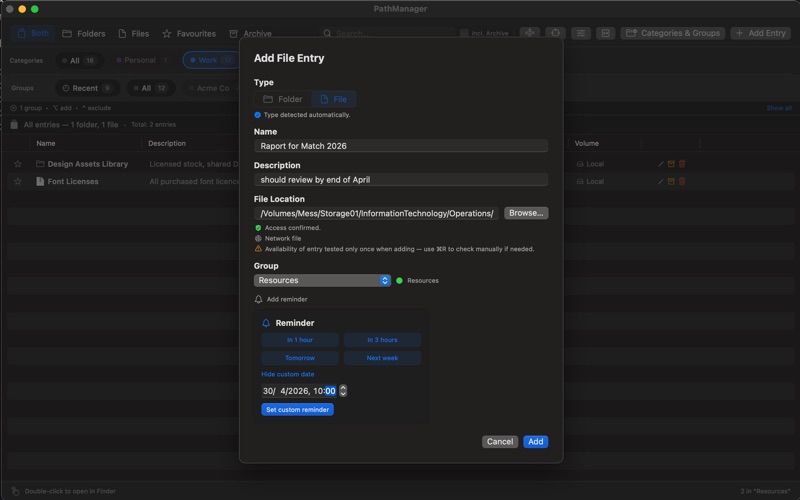Viewport: 800px width, 500px height.
Task: Click the clipboard icon beside All entries
Action: 14,124
